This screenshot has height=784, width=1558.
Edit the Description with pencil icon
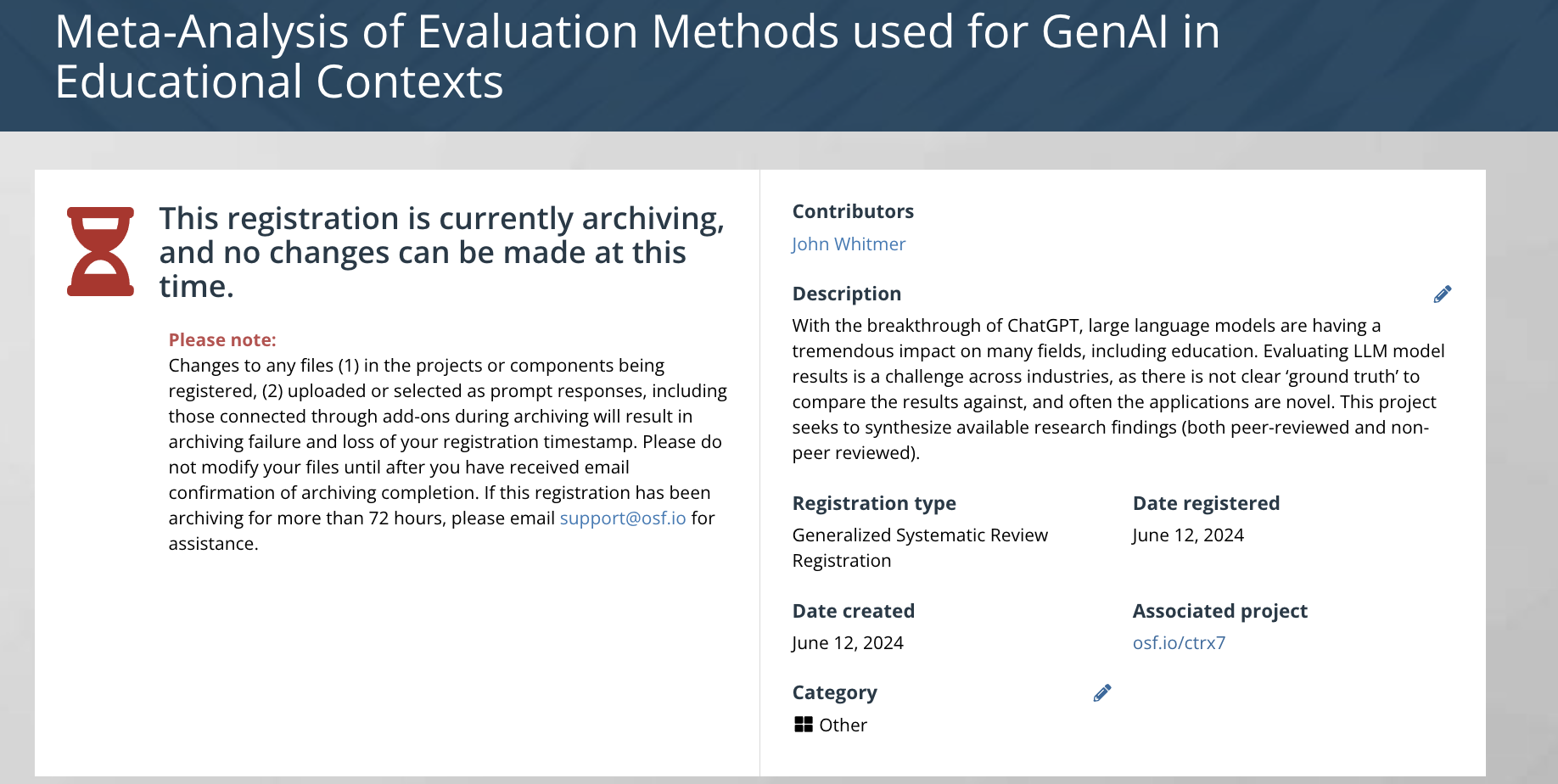(1442, 294)
